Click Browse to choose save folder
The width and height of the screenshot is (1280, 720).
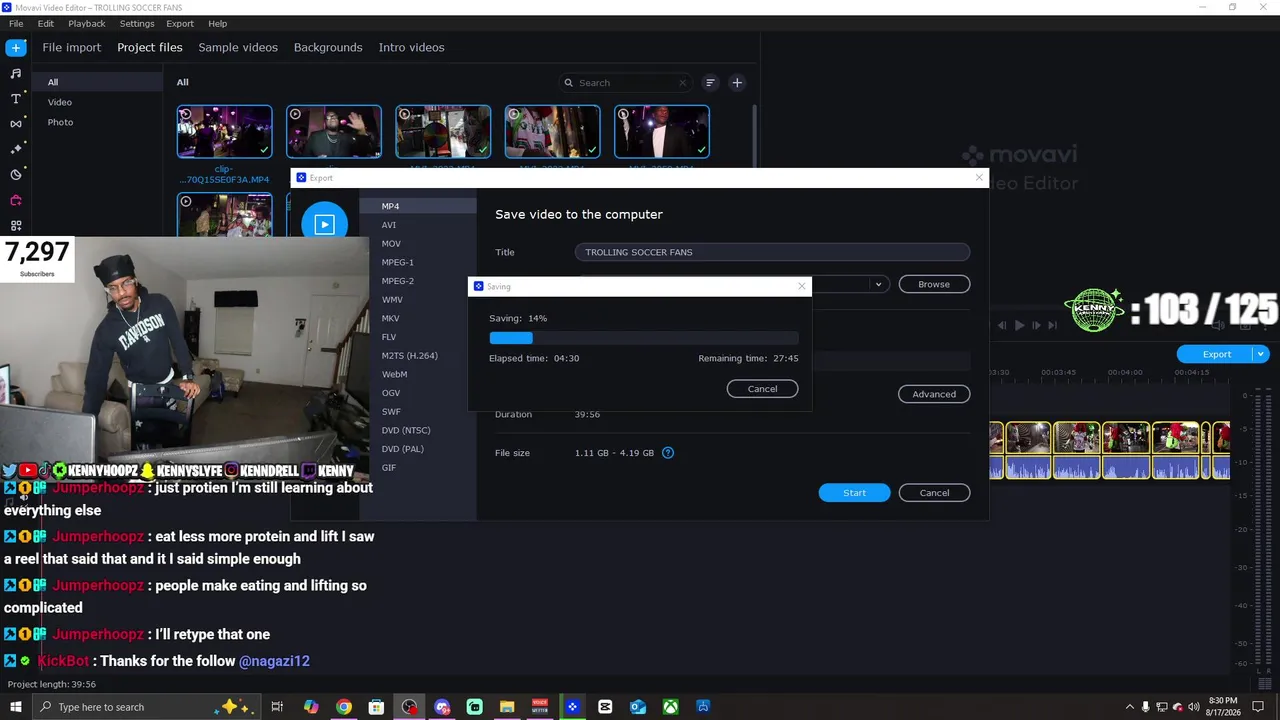(x=934, y=284)
